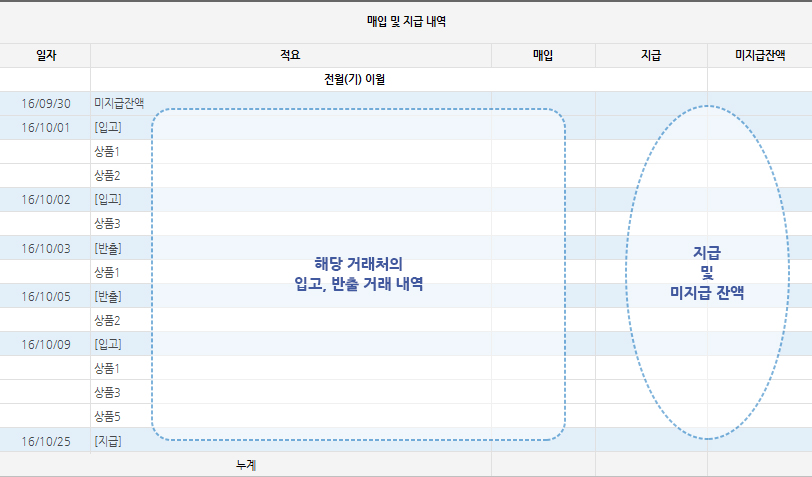The image size is (812, 477).
Task: Click the date 16/09/30
Action: 46,104
